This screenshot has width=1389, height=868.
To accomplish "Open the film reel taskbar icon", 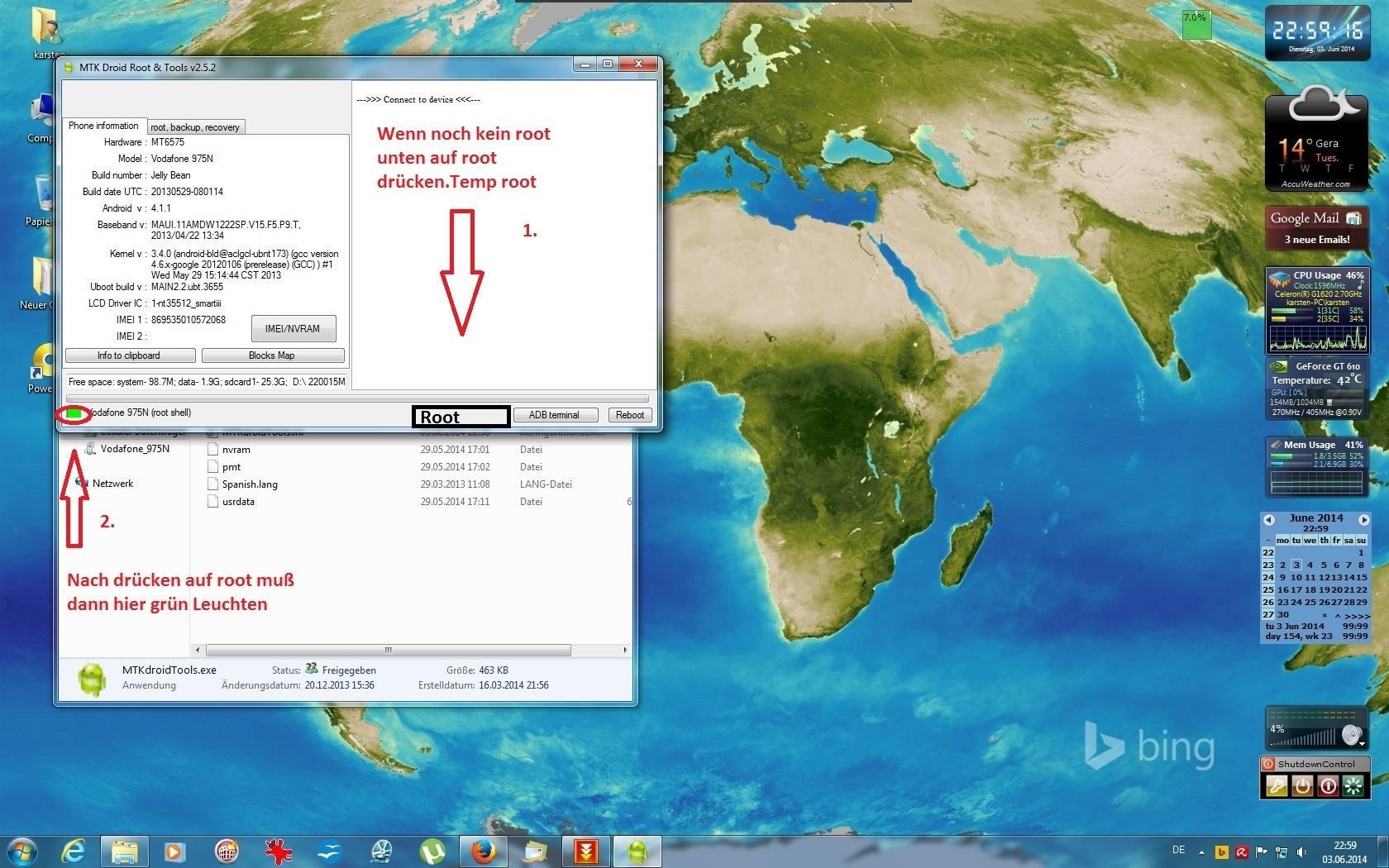I will (381, 851).
